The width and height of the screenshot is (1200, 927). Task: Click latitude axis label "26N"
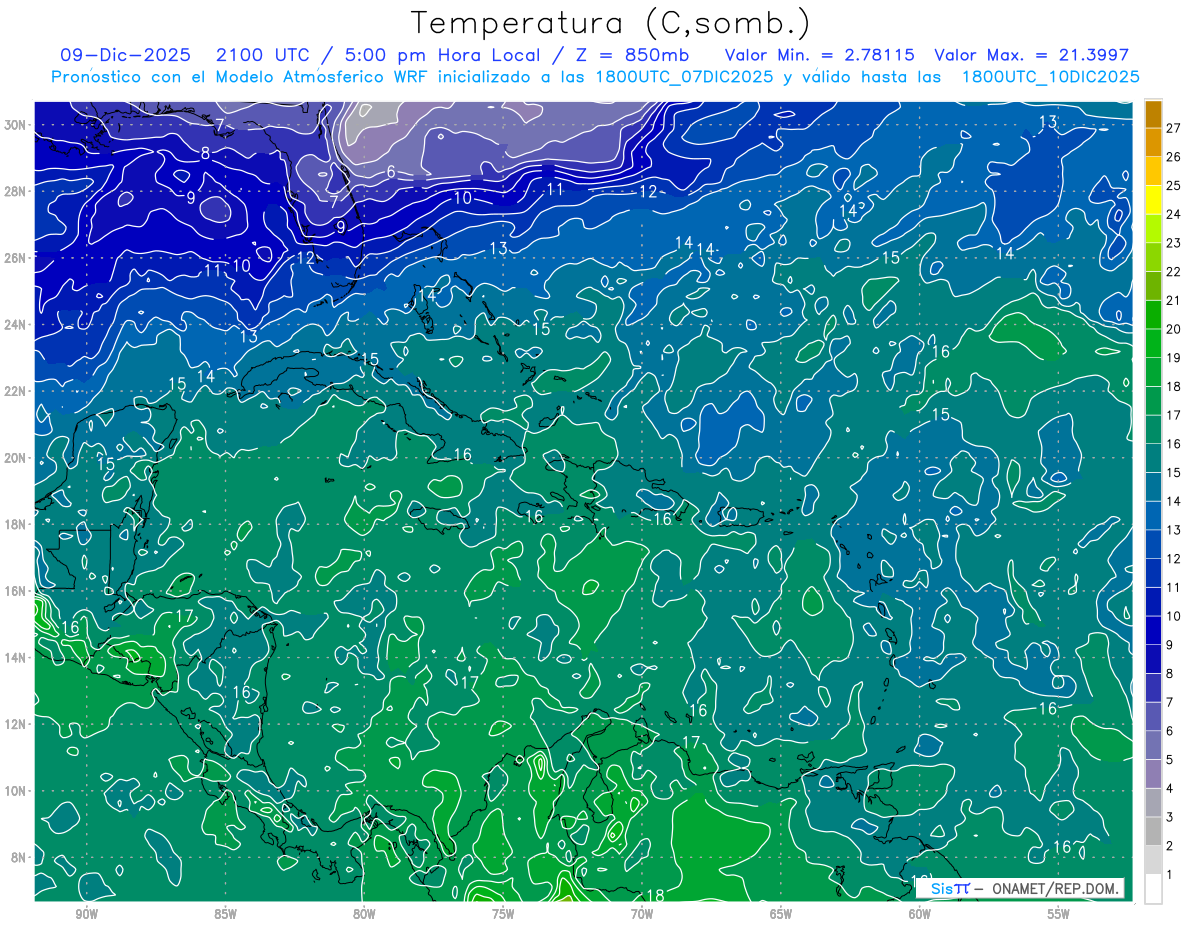(16, 258)
